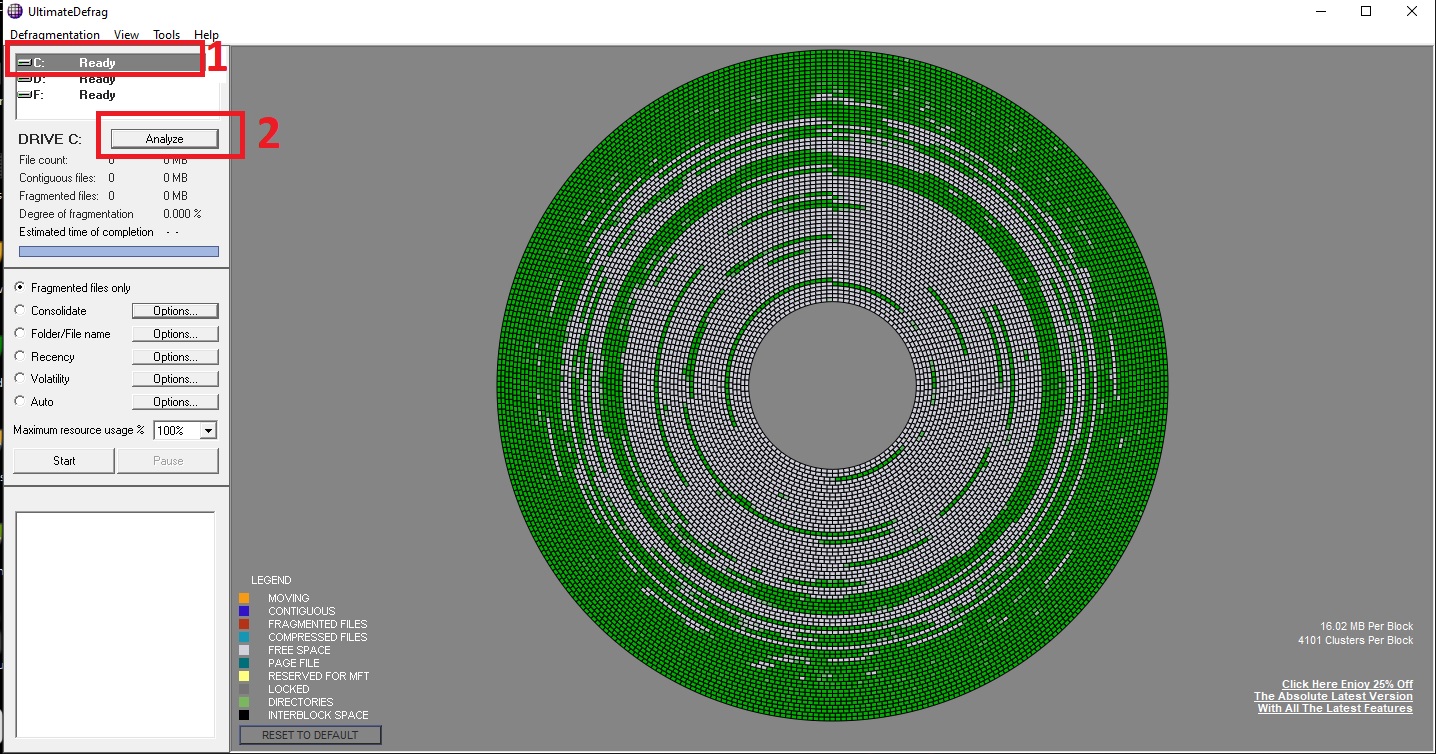The height and width of the screenshot is (754, 1436).
Task: Select the Consolidate radio button
Action: point(20,311)
